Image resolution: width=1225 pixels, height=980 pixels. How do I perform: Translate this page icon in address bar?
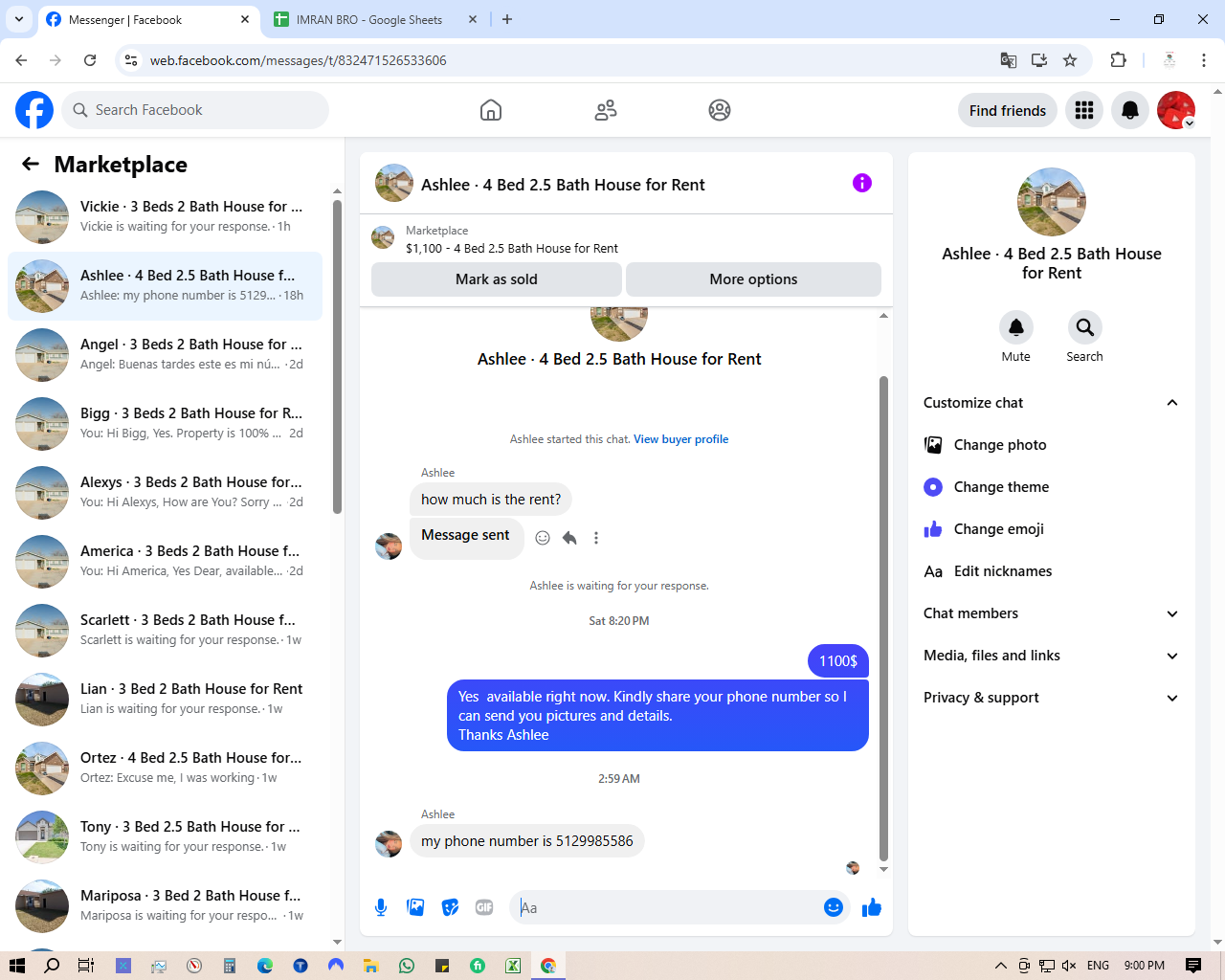[x=1009, y=60]
